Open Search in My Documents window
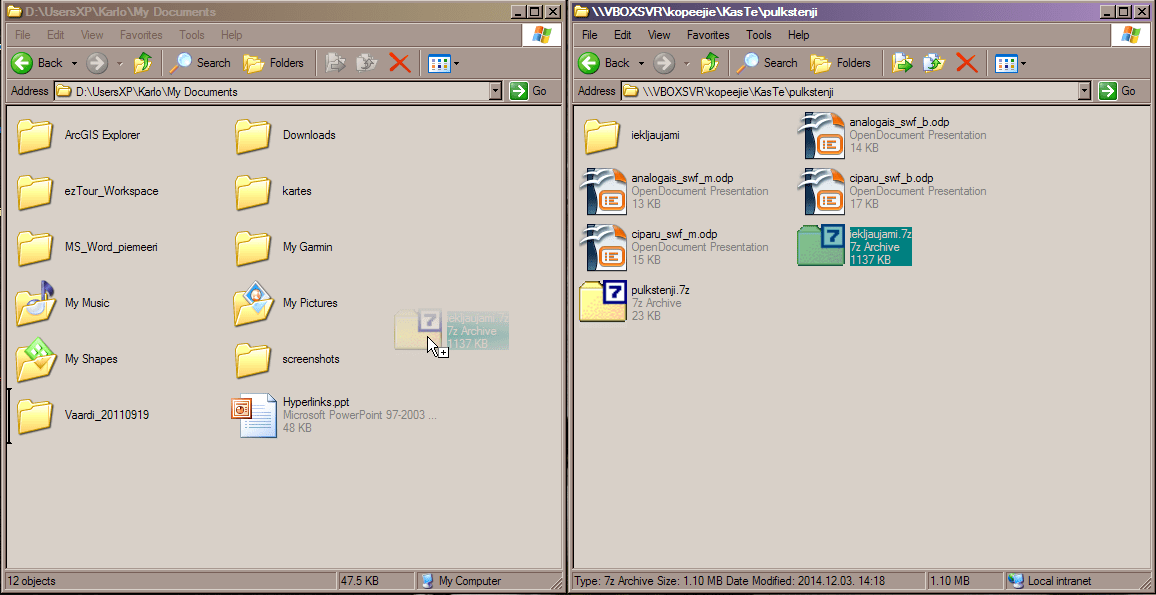 [x=201, y=63]
